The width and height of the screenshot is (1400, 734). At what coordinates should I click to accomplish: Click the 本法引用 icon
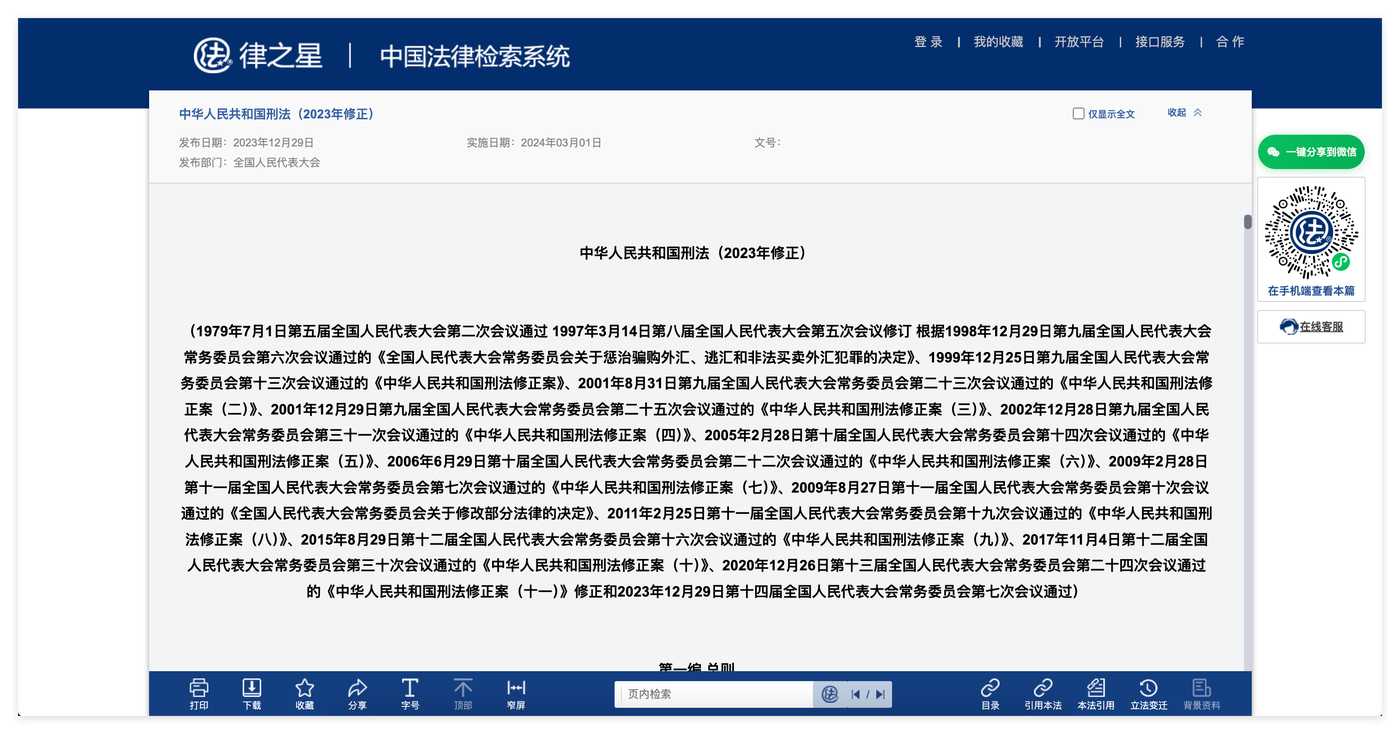click(x=1096, y=688)
